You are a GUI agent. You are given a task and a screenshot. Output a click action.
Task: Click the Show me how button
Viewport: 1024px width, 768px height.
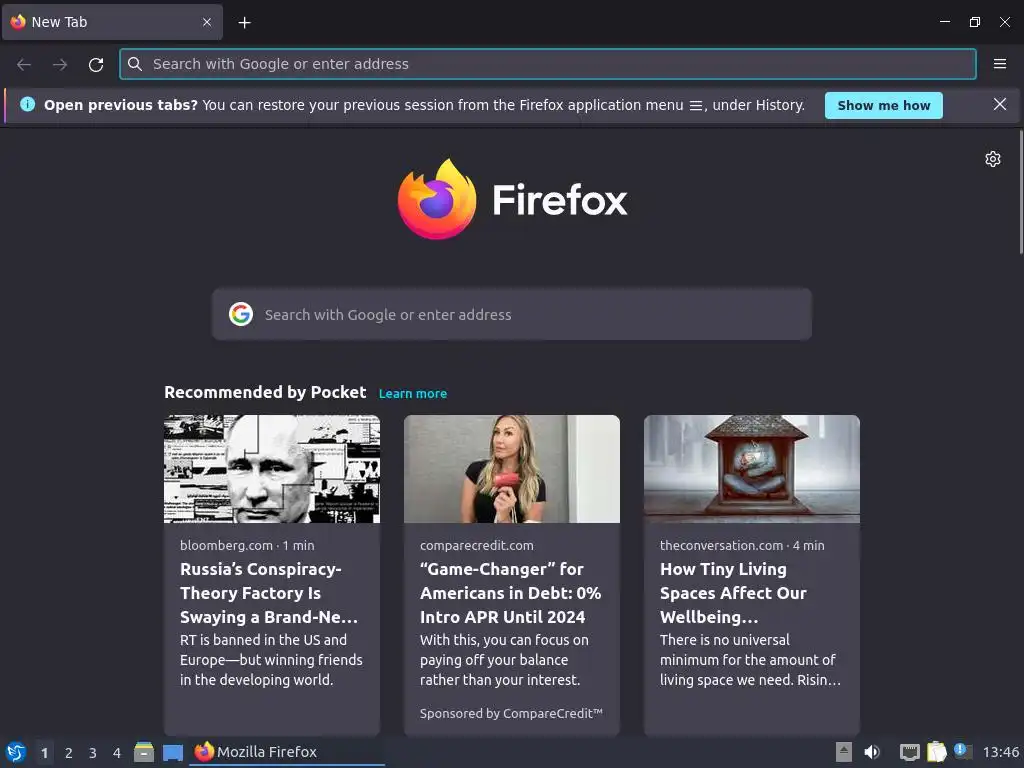[884, 105]
